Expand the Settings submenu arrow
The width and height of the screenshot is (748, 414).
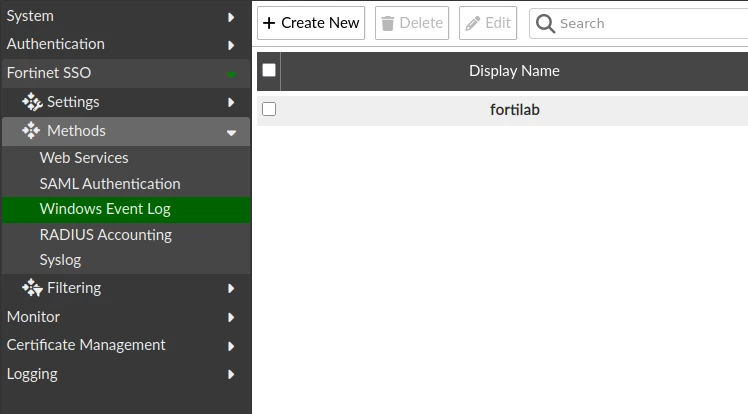pyautogui.click(x=231, y=103)
